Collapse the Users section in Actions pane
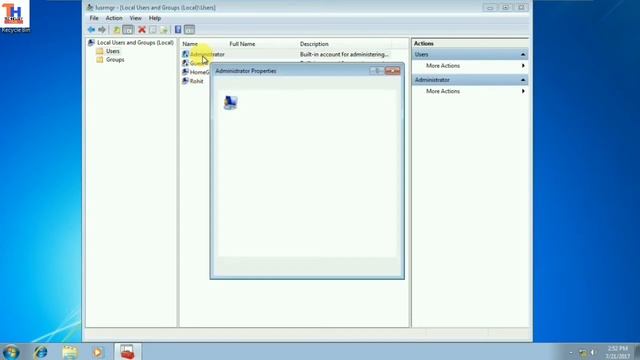 click(523, 54)
